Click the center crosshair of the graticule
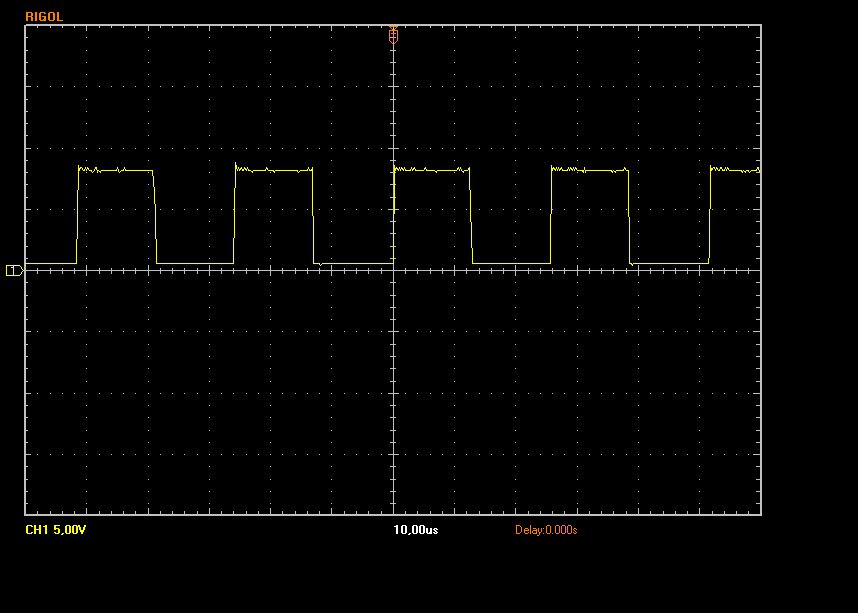This screenshot has height=613, width=858. [393, 270]
